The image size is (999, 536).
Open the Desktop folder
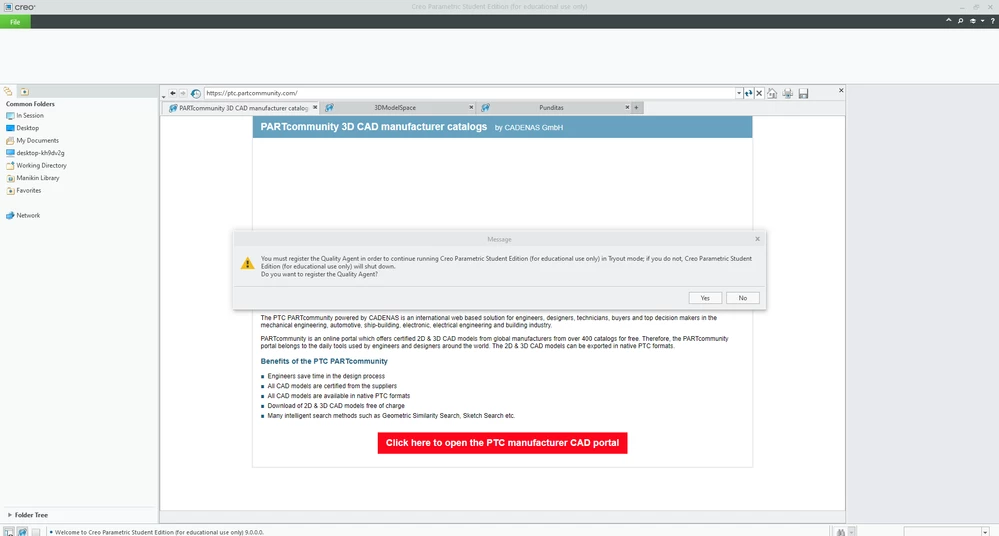tap(22, 128)
